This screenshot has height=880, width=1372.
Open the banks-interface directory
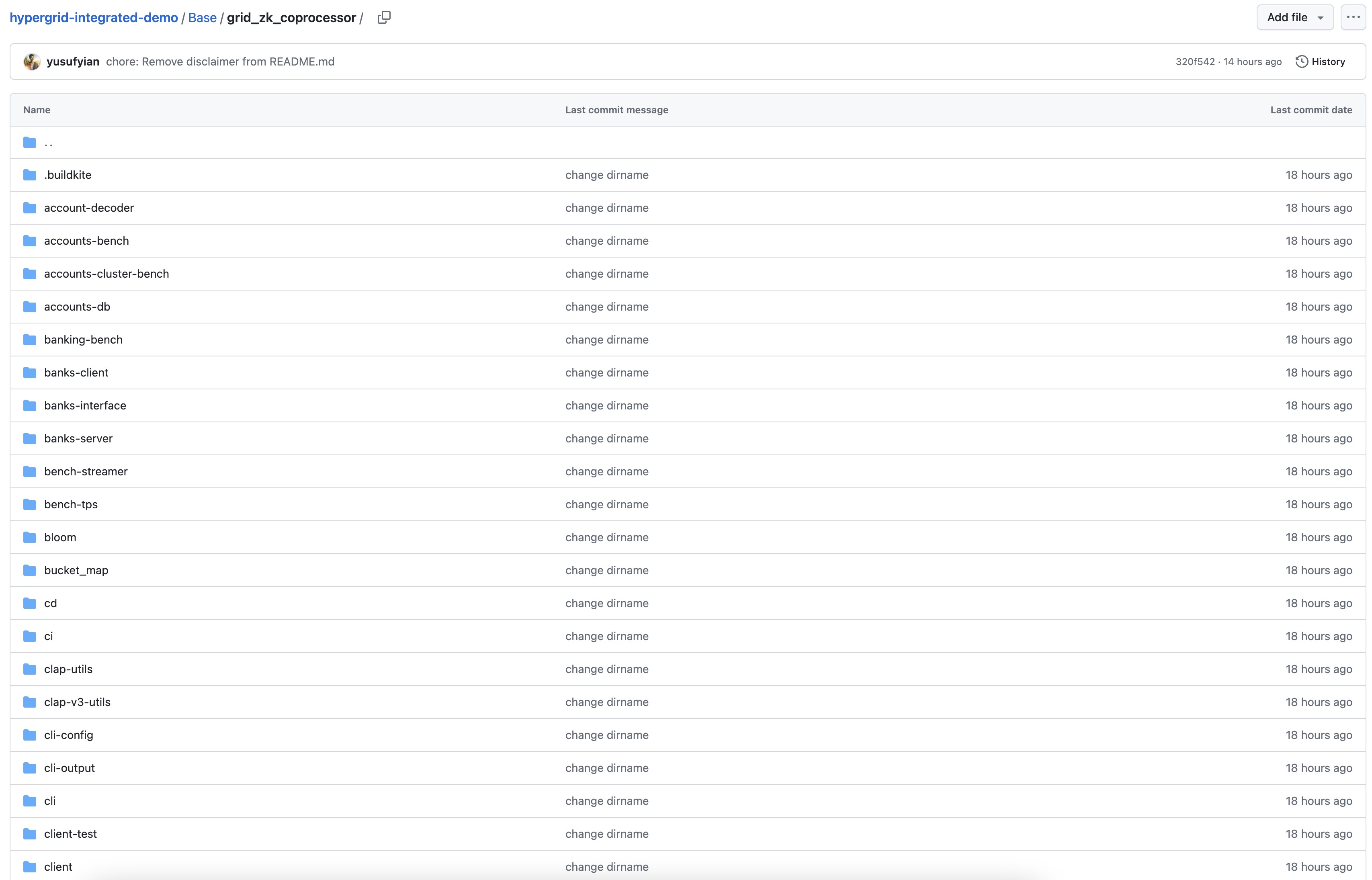pyautogui.click(x=85, y=406)
